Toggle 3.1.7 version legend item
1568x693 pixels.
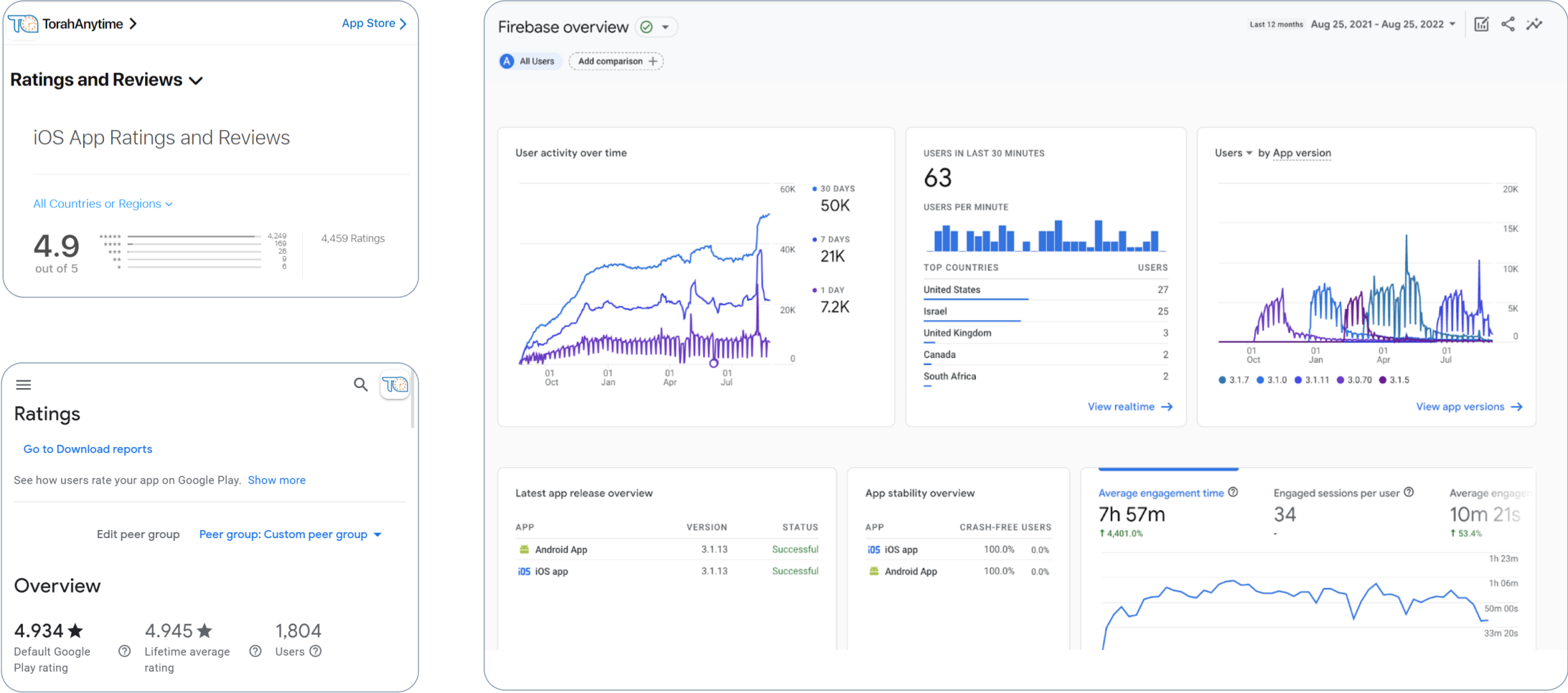1234,380
